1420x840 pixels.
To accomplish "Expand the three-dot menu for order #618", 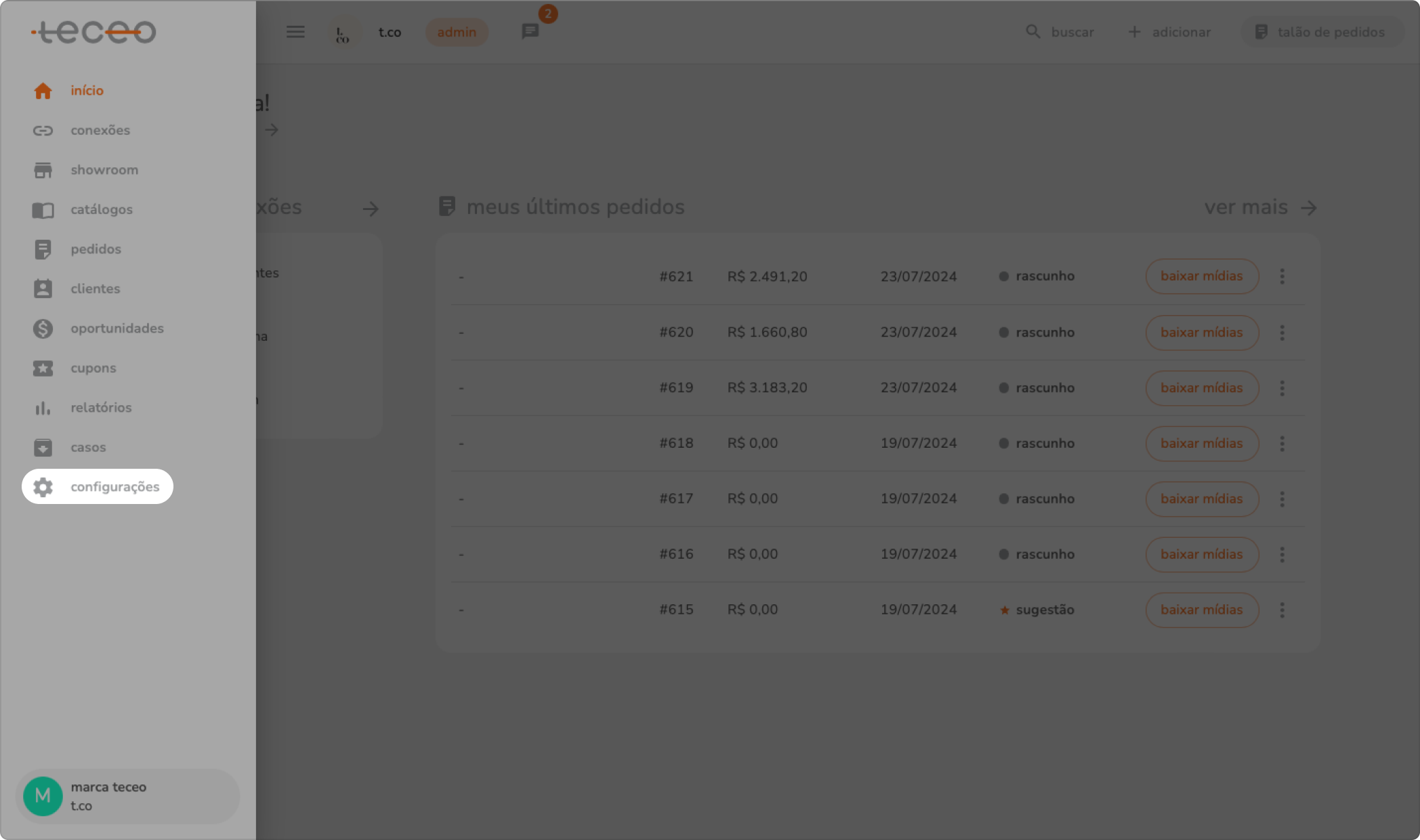I will pyautogui.click(x=1282, y=444).
